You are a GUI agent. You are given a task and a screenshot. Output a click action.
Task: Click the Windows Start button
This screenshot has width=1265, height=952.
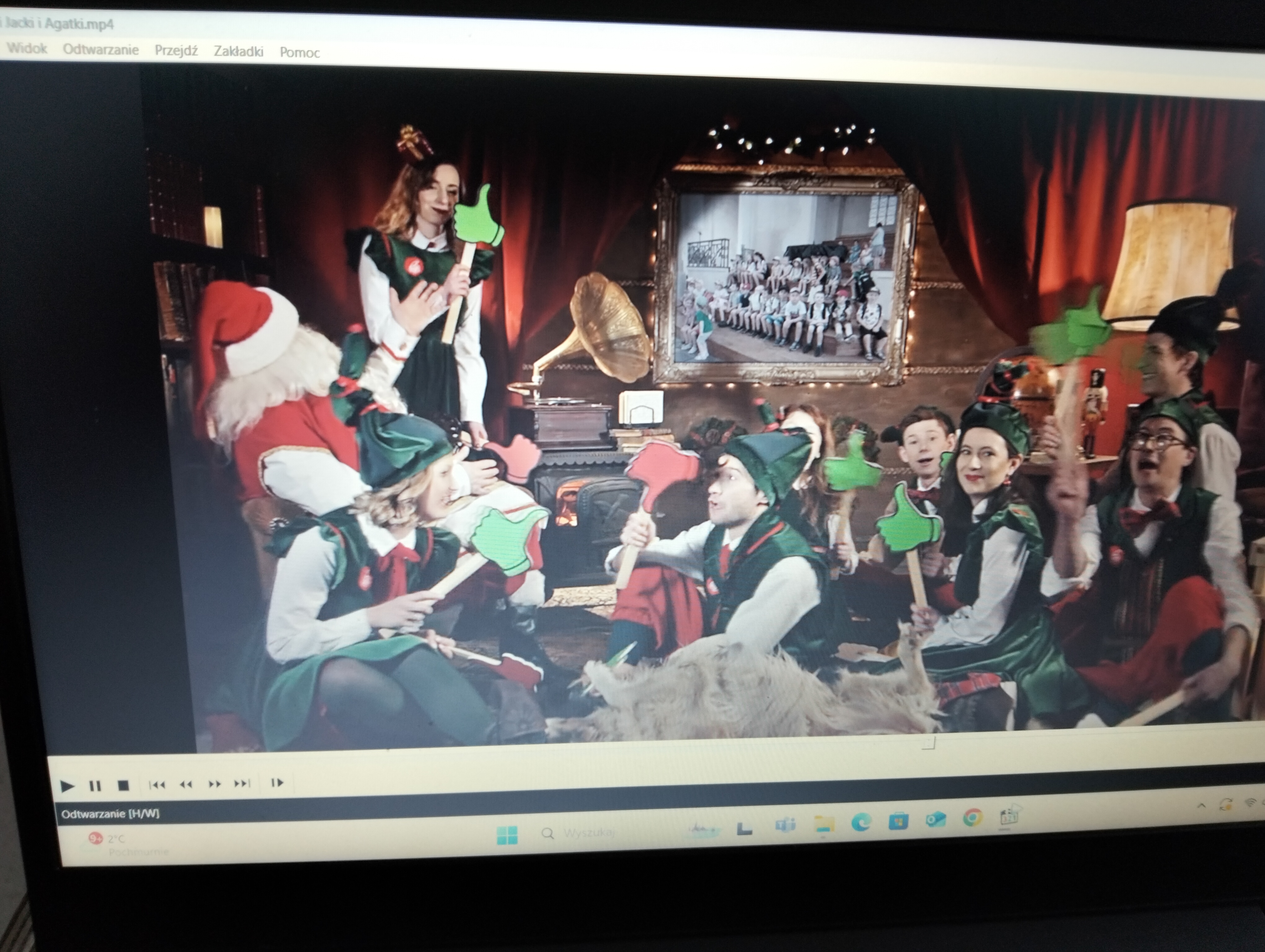[507, 835]
